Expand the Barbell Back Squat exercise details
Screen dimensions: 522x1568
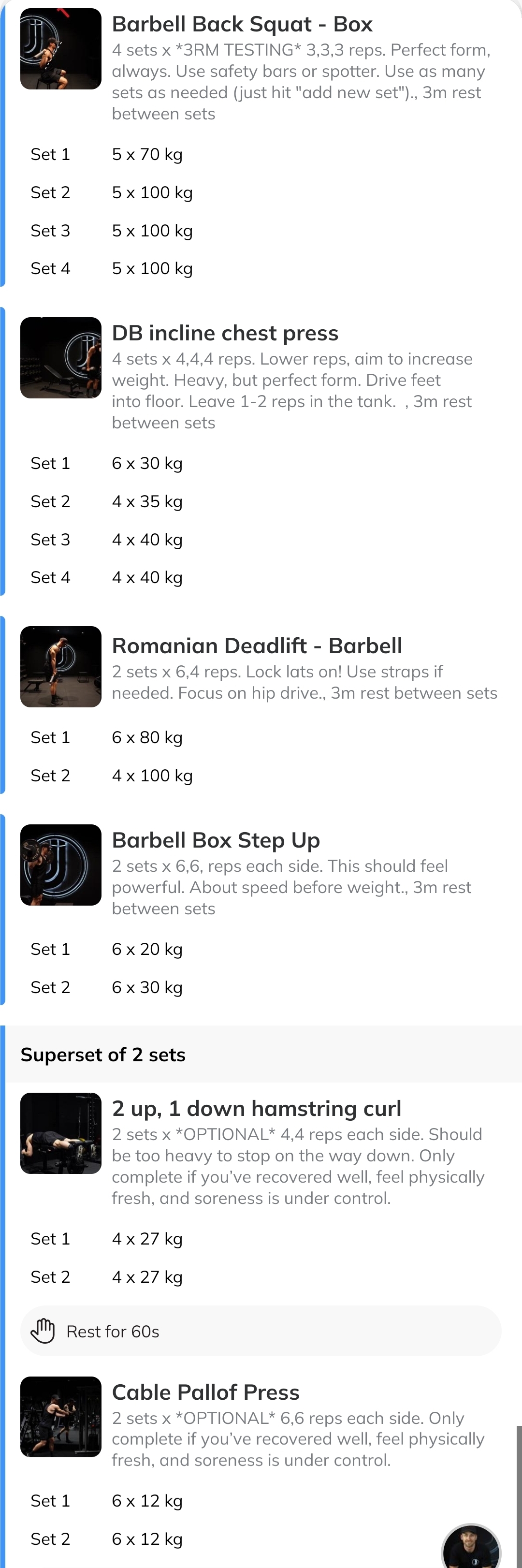pyautogui.click(x=242, y=24)
